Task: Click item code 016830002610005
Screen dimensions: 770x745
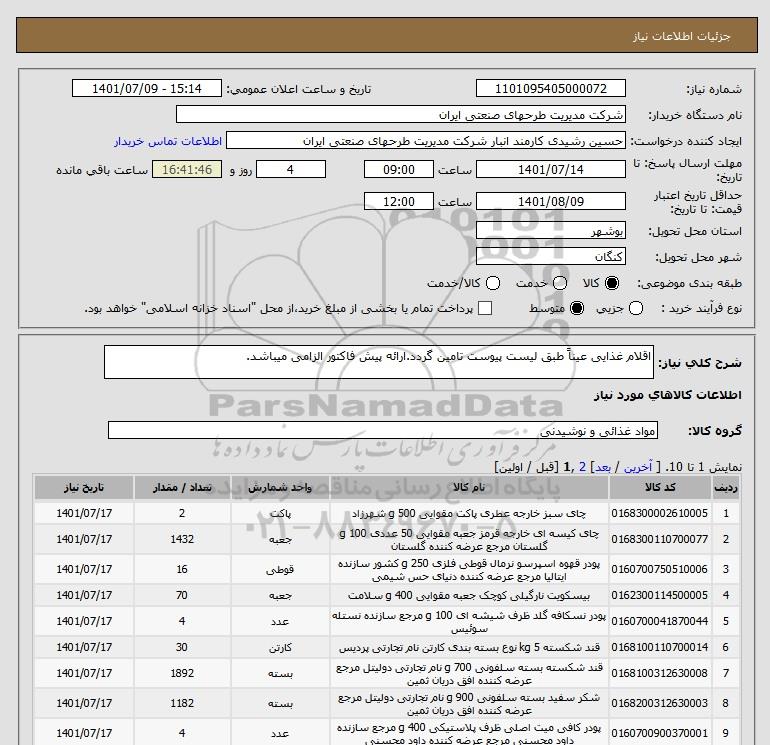Action: 660,513
